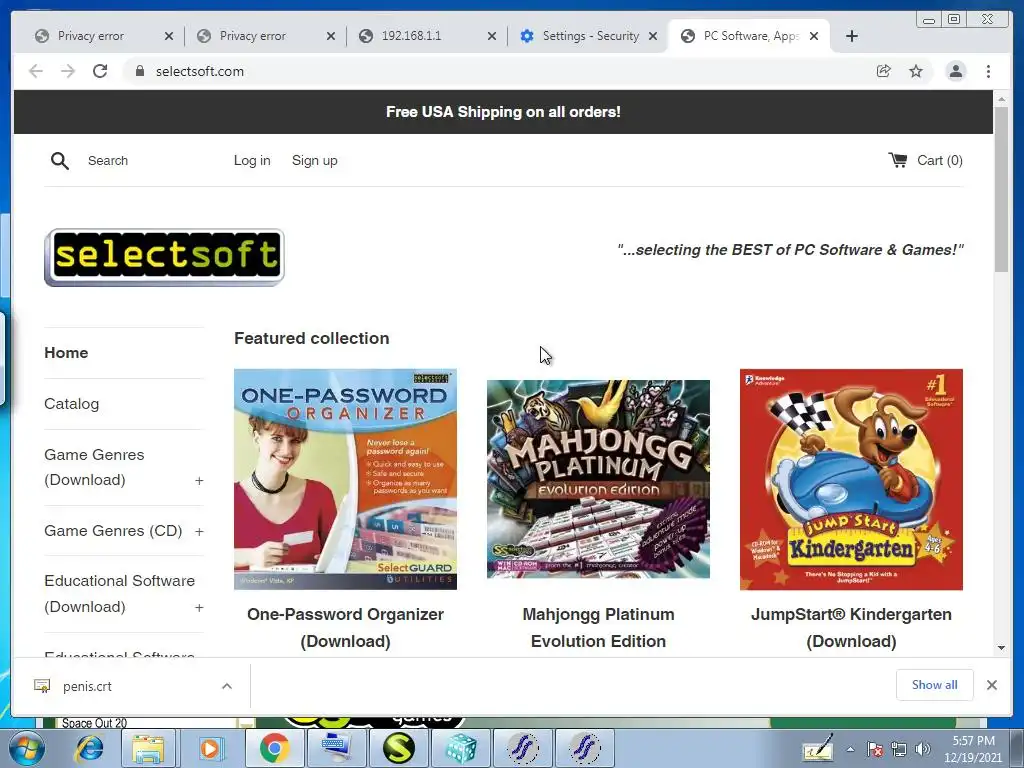1024x768 pixels.
Task: Click the JumpStart® Kindergarten (Download) title
Action: click(x=851, y=628)
